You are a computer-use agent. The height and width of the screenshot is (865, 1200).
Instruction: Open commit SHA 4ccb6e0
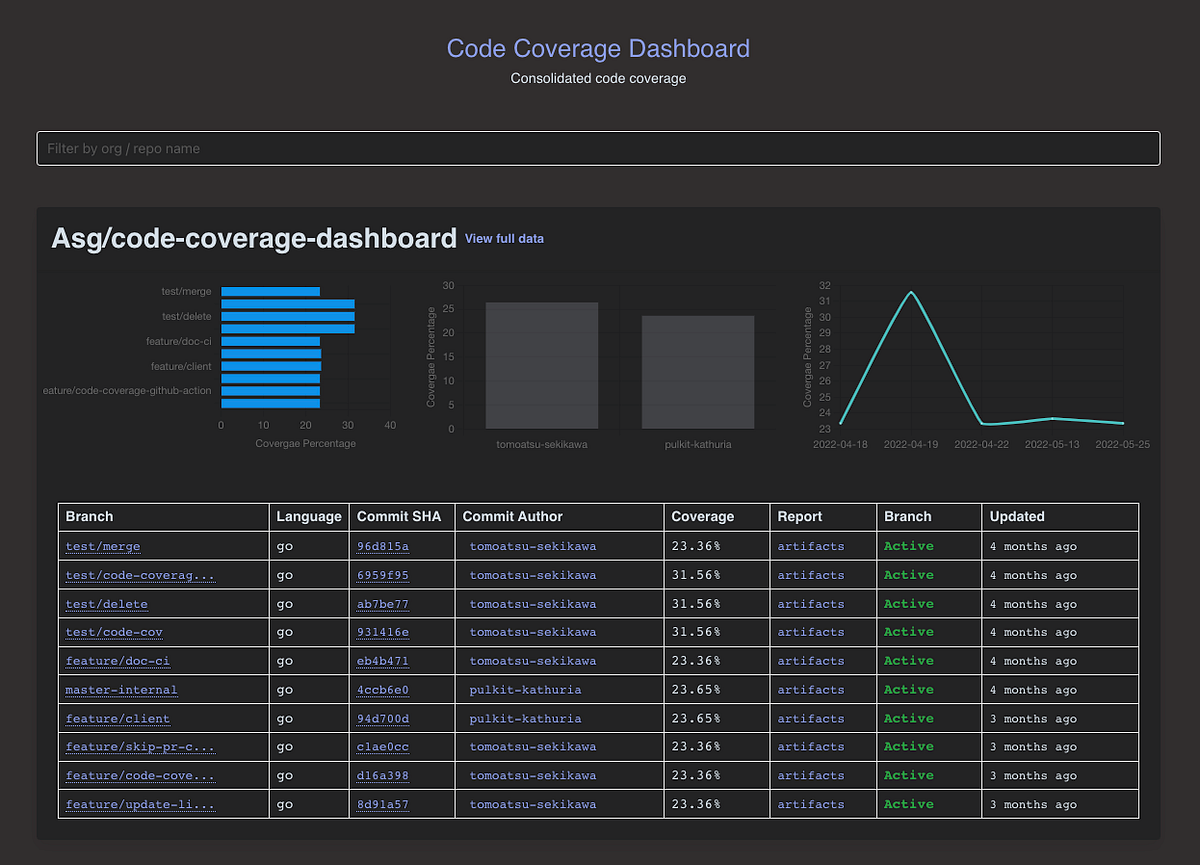383,690
